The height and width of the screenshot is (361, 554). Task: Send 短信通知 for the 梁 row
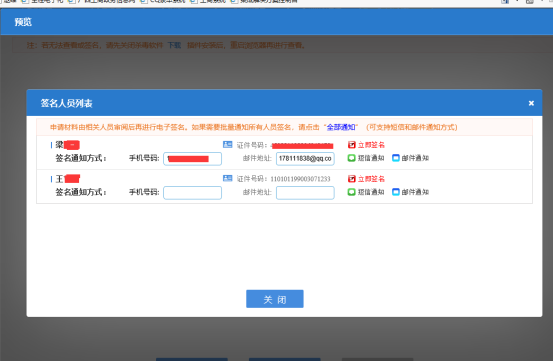pos(371,158)
